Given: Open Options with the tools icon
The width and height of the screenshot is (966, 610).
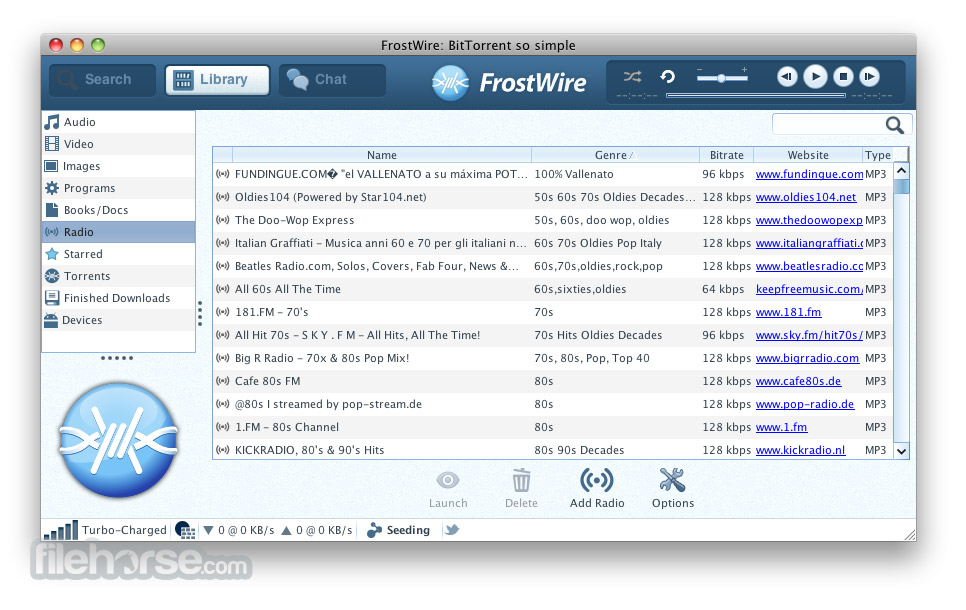Looking at the screenshot, I should pos(672,481).
